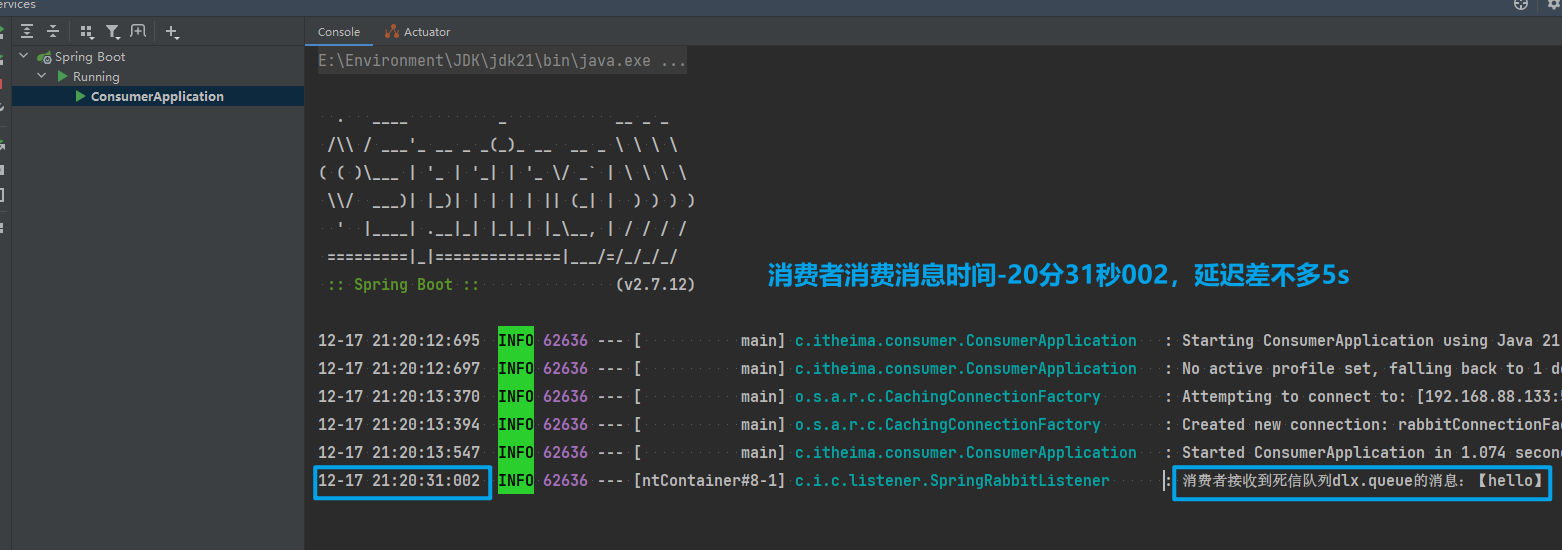Image resolution: width=1562 pixels, height=550 pixels.
Task: Click 'Starting ConsumerApplication using Java 21' message
Action: tap(1372, 341)
